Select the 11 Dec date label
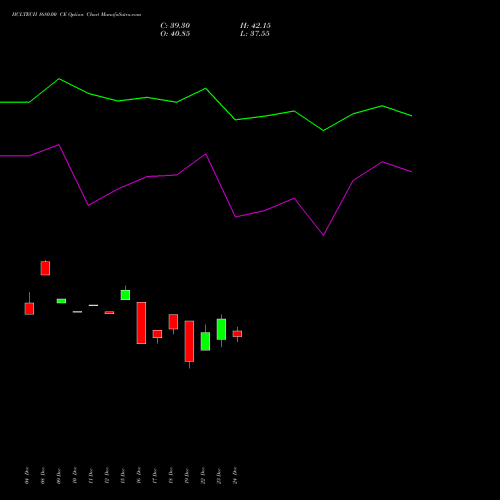The height and width of the screenshot is (500, 500). (x=91, y=475)
